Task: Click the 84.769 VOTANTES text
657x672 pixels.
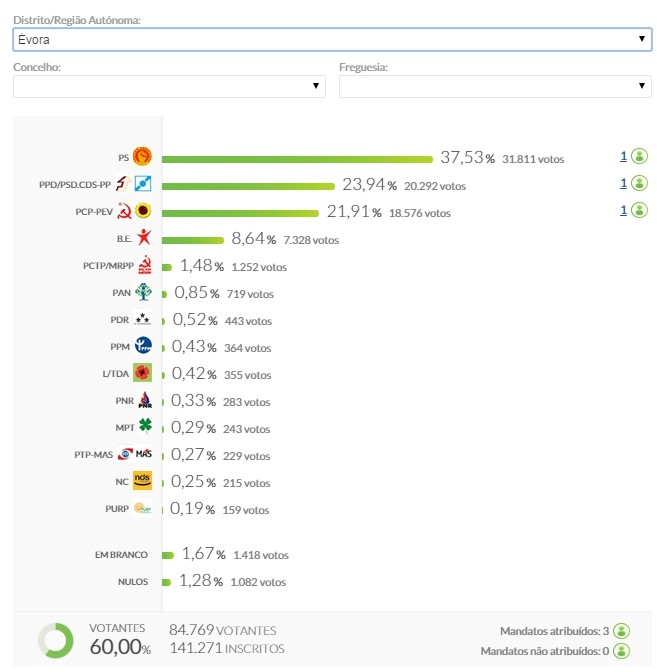Action: pos(222,630)
